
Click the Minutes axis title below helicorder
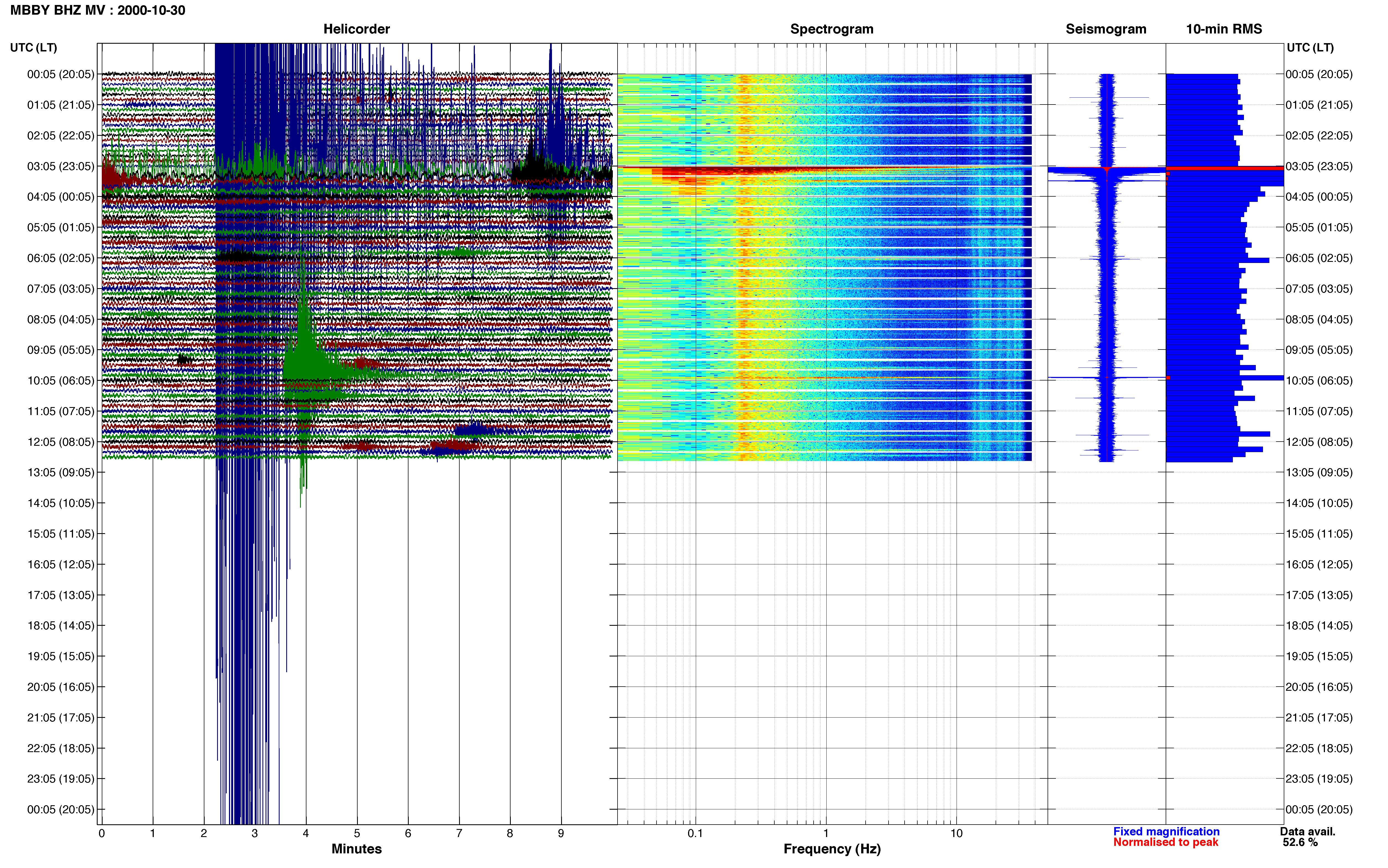[x=356, y=849]
